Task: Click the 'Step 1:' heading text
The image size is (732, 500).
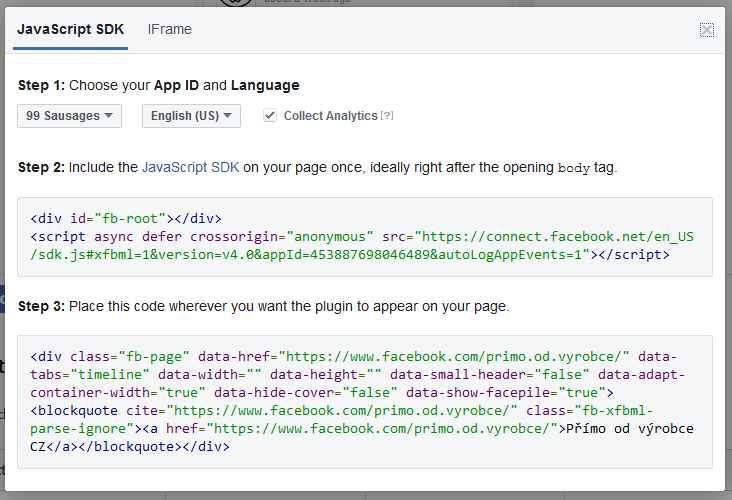Action: pos(40,85)
